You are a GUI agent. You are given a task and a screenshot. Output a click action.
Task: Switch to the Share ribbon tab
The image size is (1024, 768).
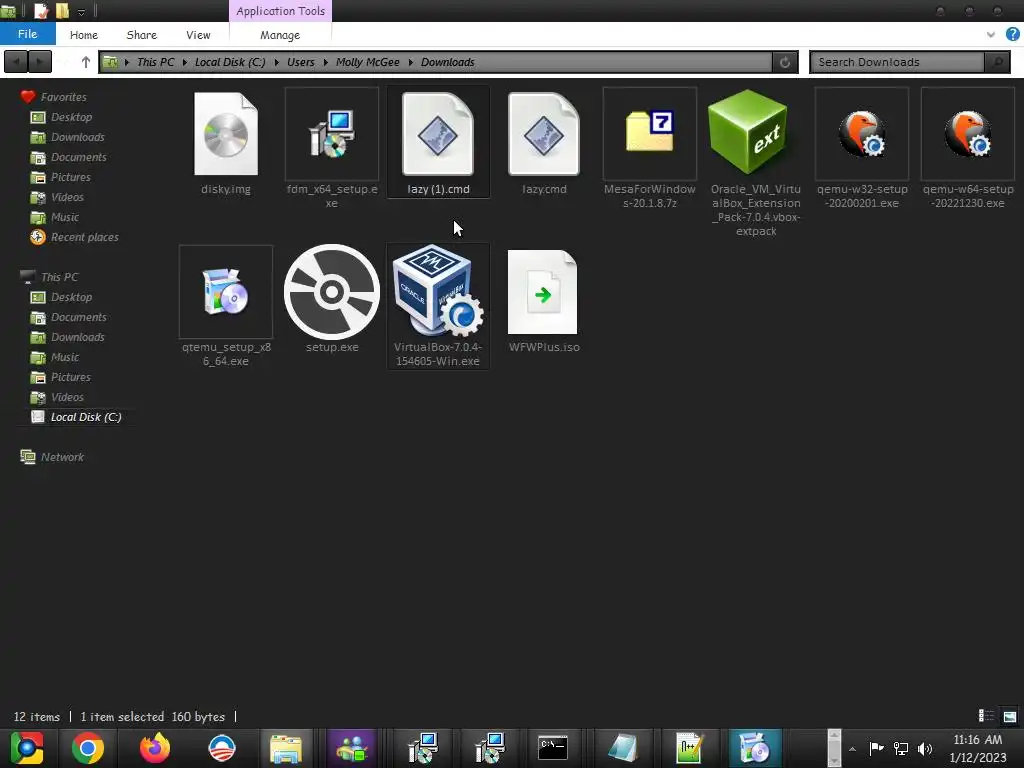tap(142, 35)
